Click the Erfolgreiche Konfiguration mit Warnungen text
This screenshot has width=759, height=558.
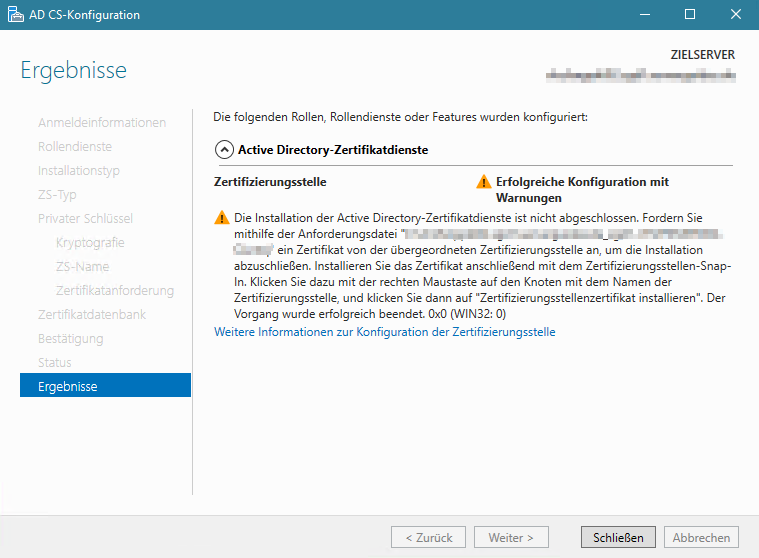(582, 190)
